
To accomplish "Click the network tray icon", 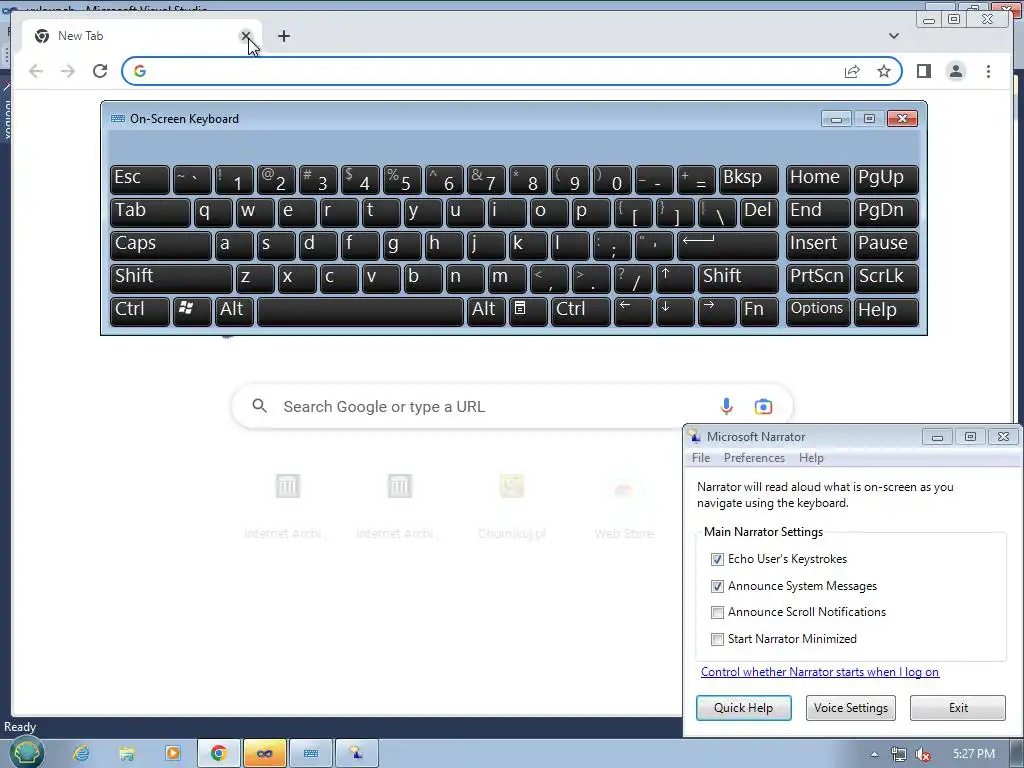I will coord(899,754).
